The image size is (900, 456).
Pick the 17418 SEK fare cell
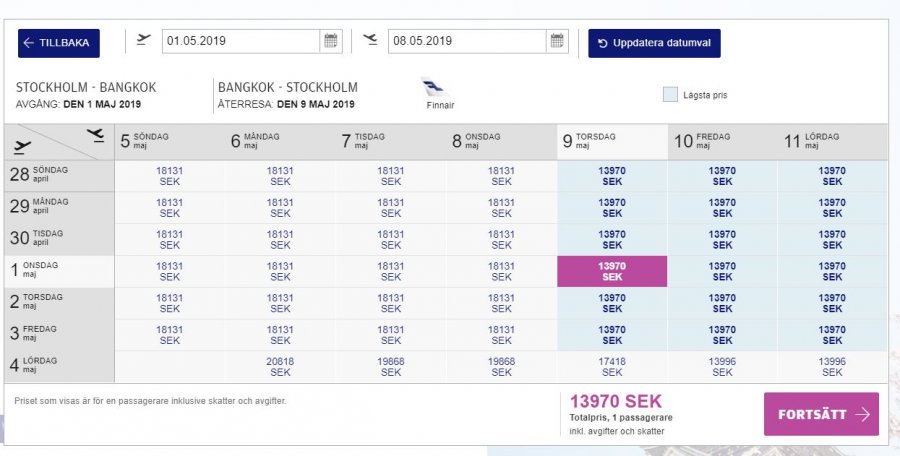[x=611, y=367]
